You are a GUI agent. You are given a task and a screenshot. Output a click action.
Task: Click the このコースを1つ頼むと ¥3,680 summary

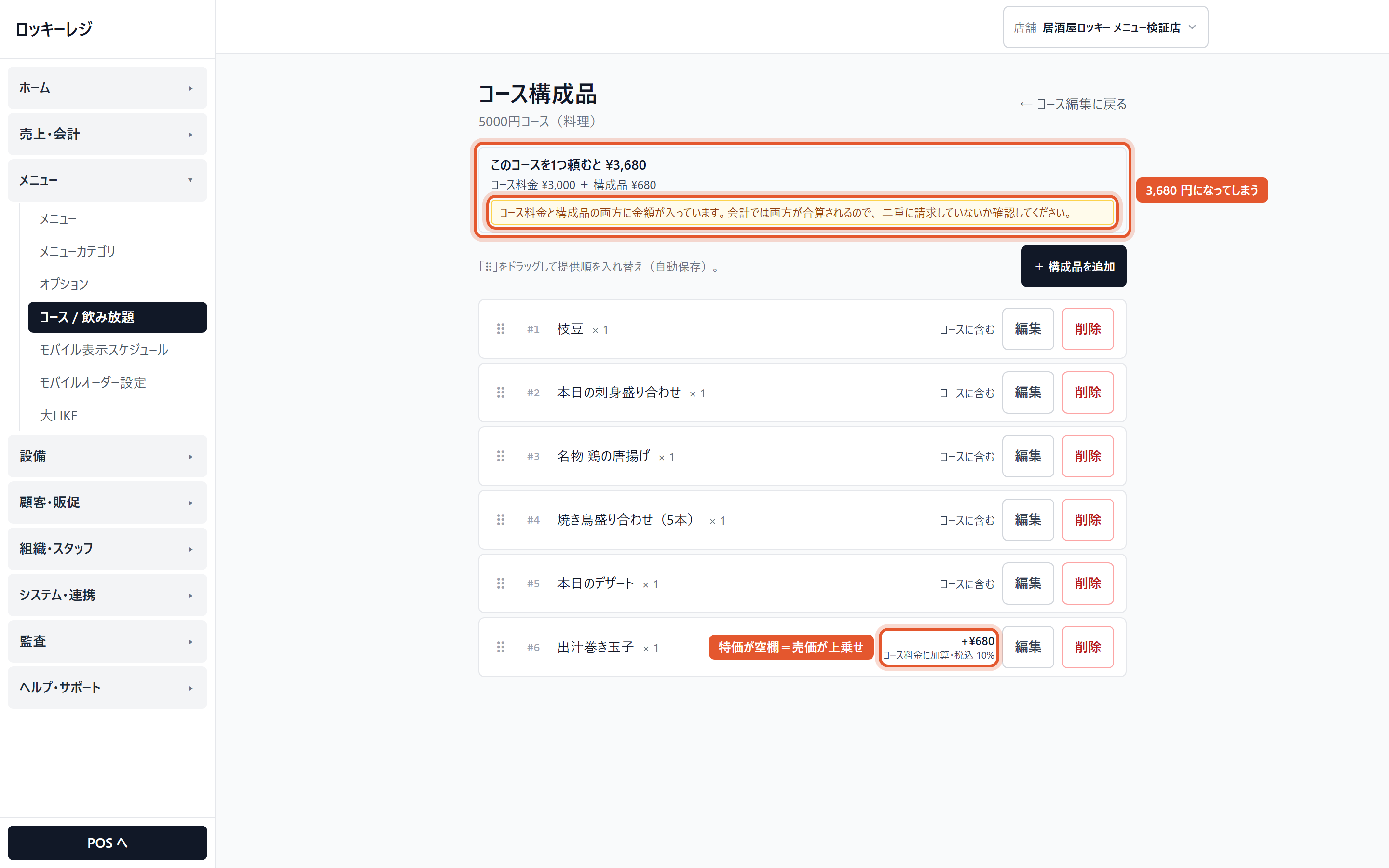pos(568,165)
